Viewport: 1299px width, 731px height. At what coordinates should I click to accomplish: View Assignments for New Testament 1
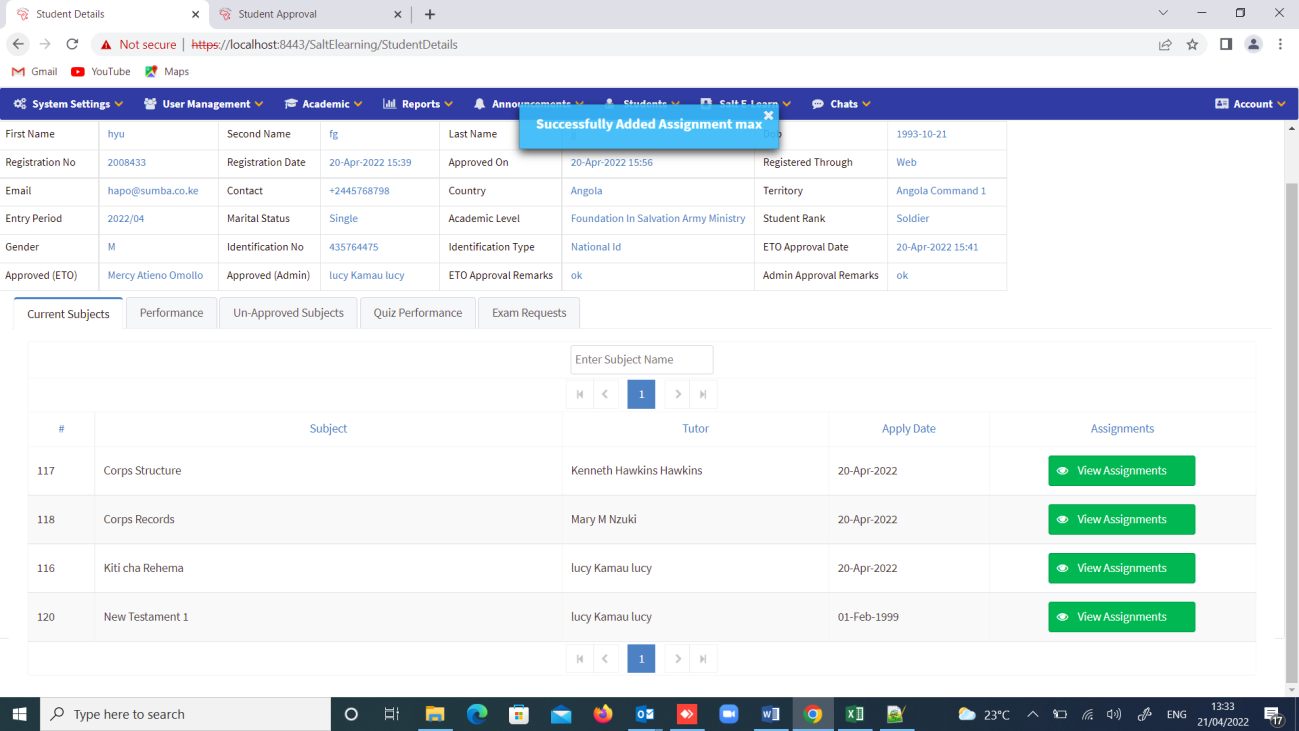(1121, 617)
